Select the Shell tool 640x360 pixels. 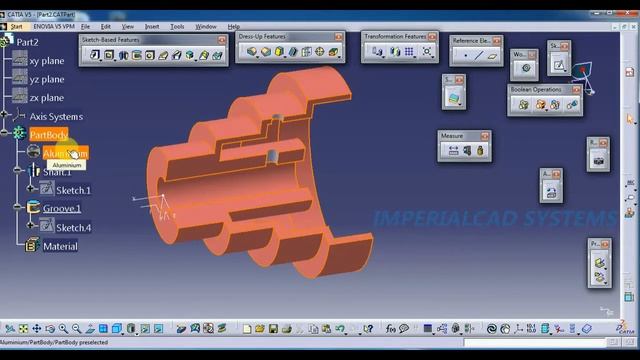[293, 52]
